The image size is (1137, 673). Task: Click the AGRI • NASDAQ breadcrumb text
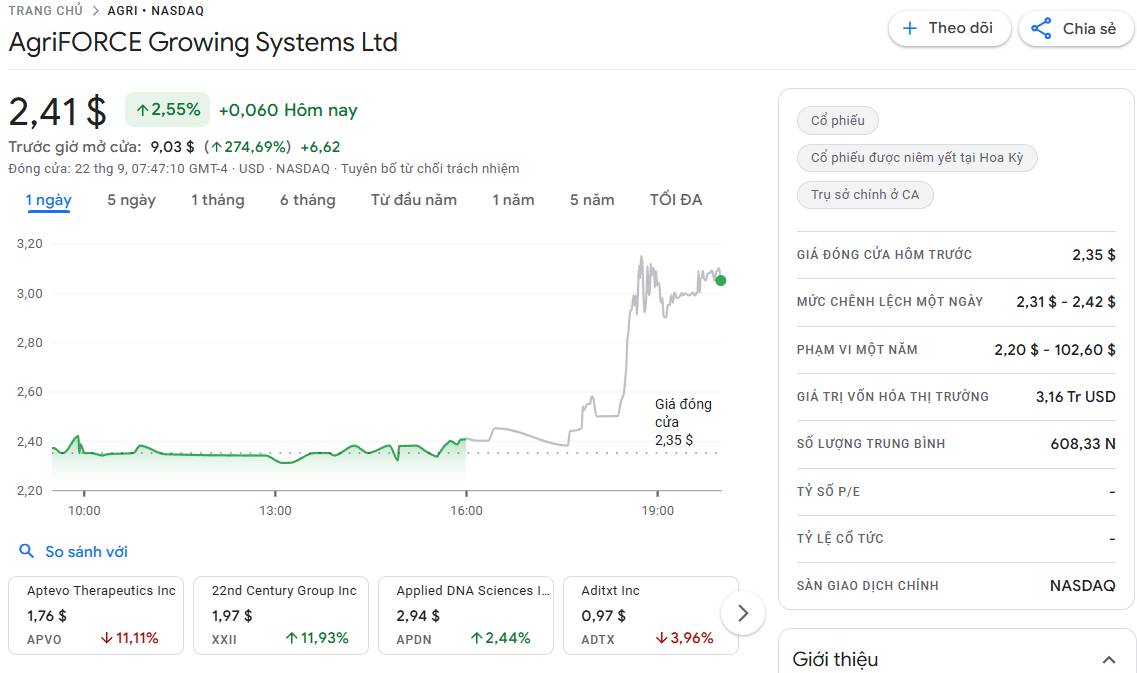click(x=156, y=11)
